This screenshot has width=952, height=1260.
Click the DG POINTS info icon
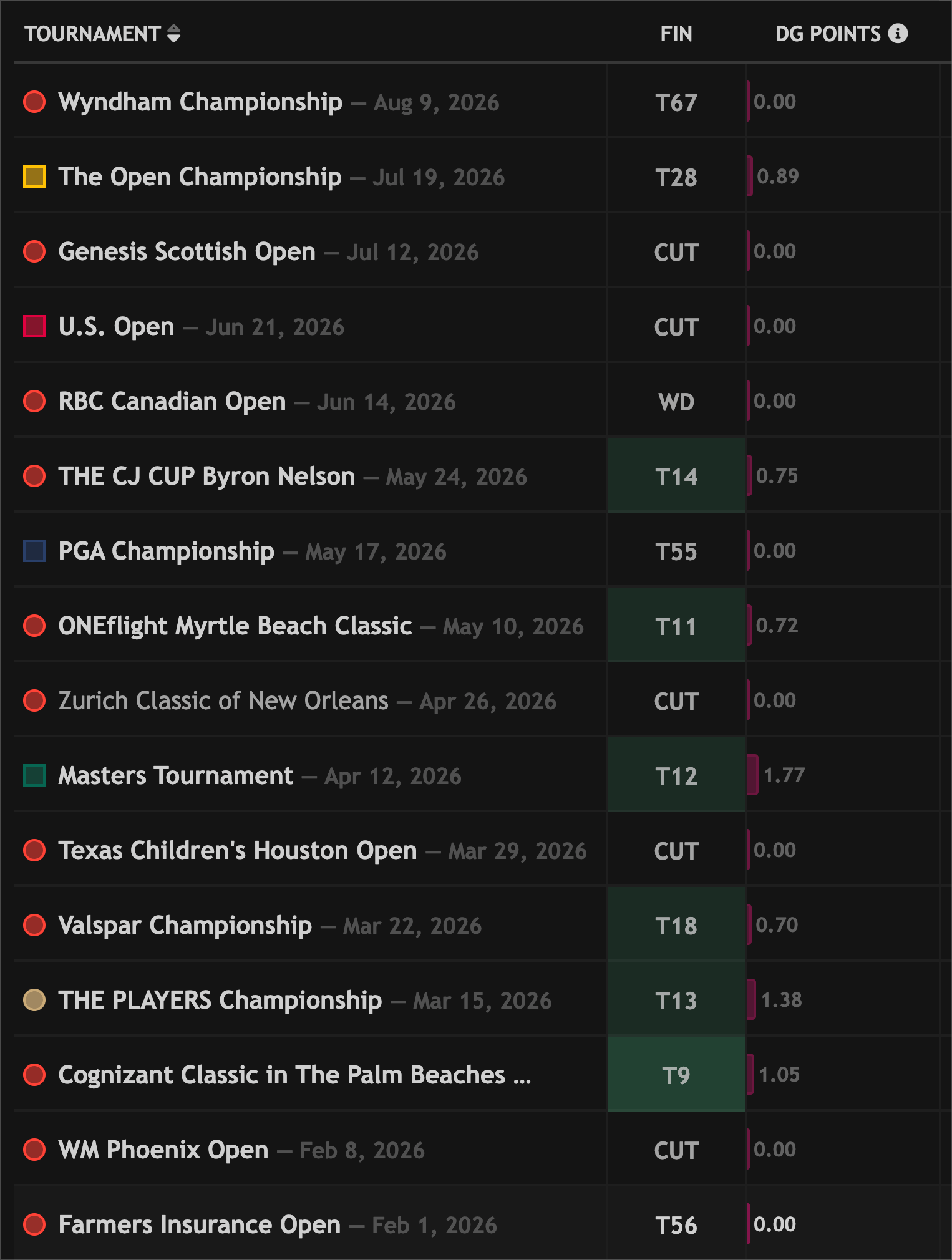(x=898, y=33)
